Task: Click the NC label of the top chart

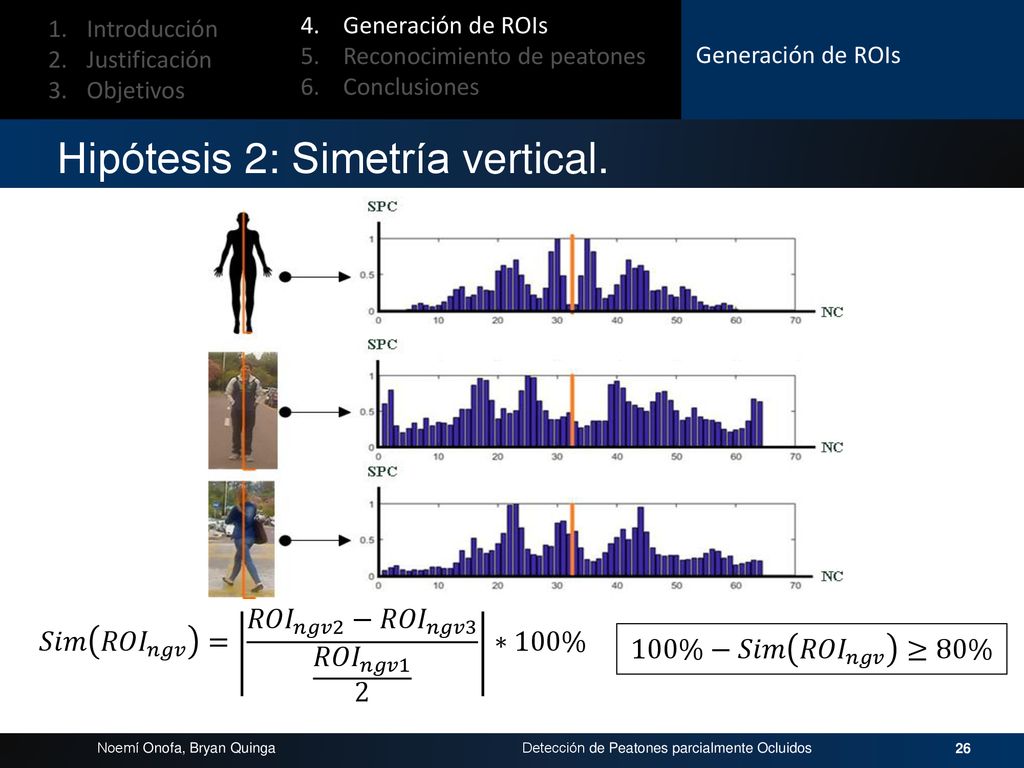Action: coord(832,312)
